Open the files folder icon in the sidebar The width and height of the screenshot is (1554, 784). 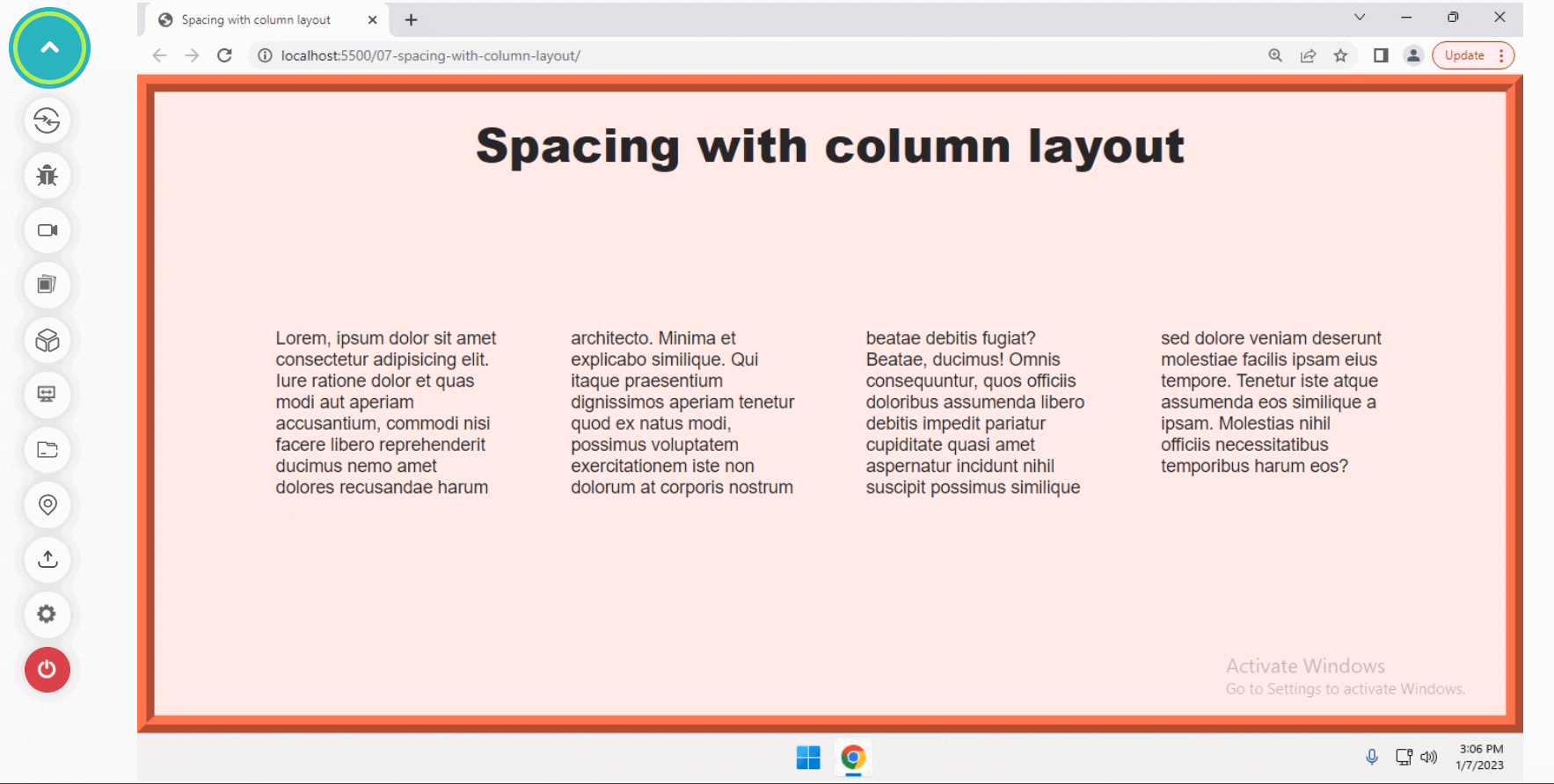(47, 450)
